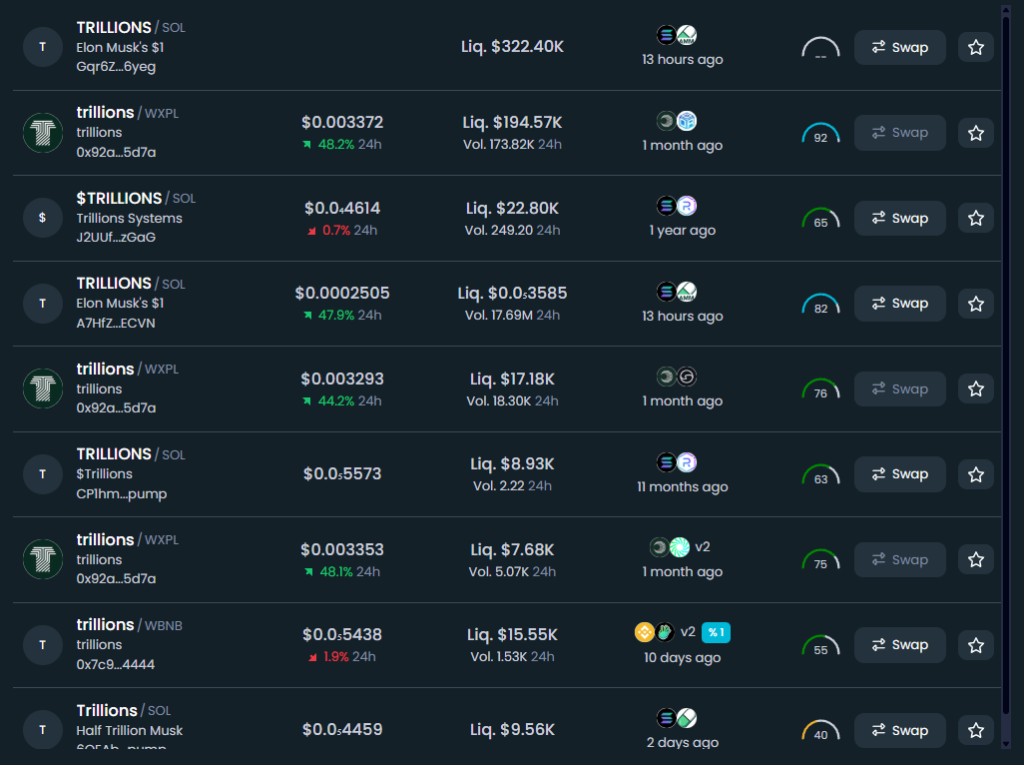The image size is (1024, 765).
Task: Star the trillions/WBNB pair as favorite
Action: [x=976, y=645]
